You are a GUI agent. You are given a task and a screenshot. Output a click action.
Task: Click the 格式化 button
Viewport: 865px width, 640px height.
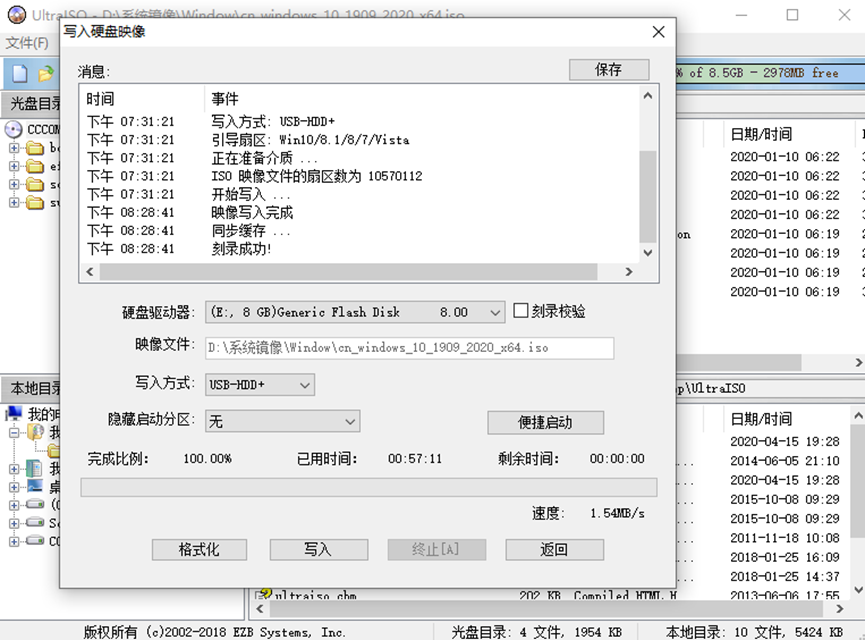(x=199, y=550)
